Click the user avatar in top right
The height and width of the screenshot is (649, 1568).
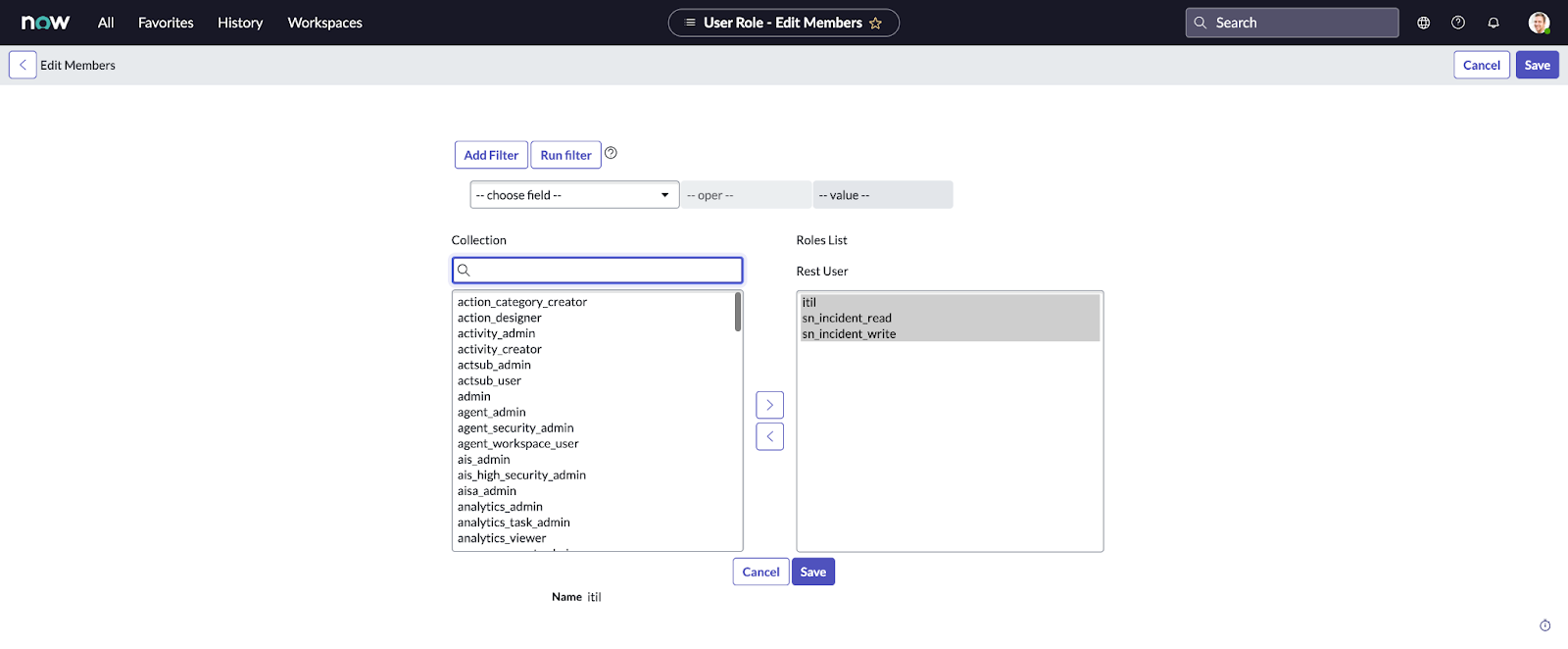pos(1539,23)
